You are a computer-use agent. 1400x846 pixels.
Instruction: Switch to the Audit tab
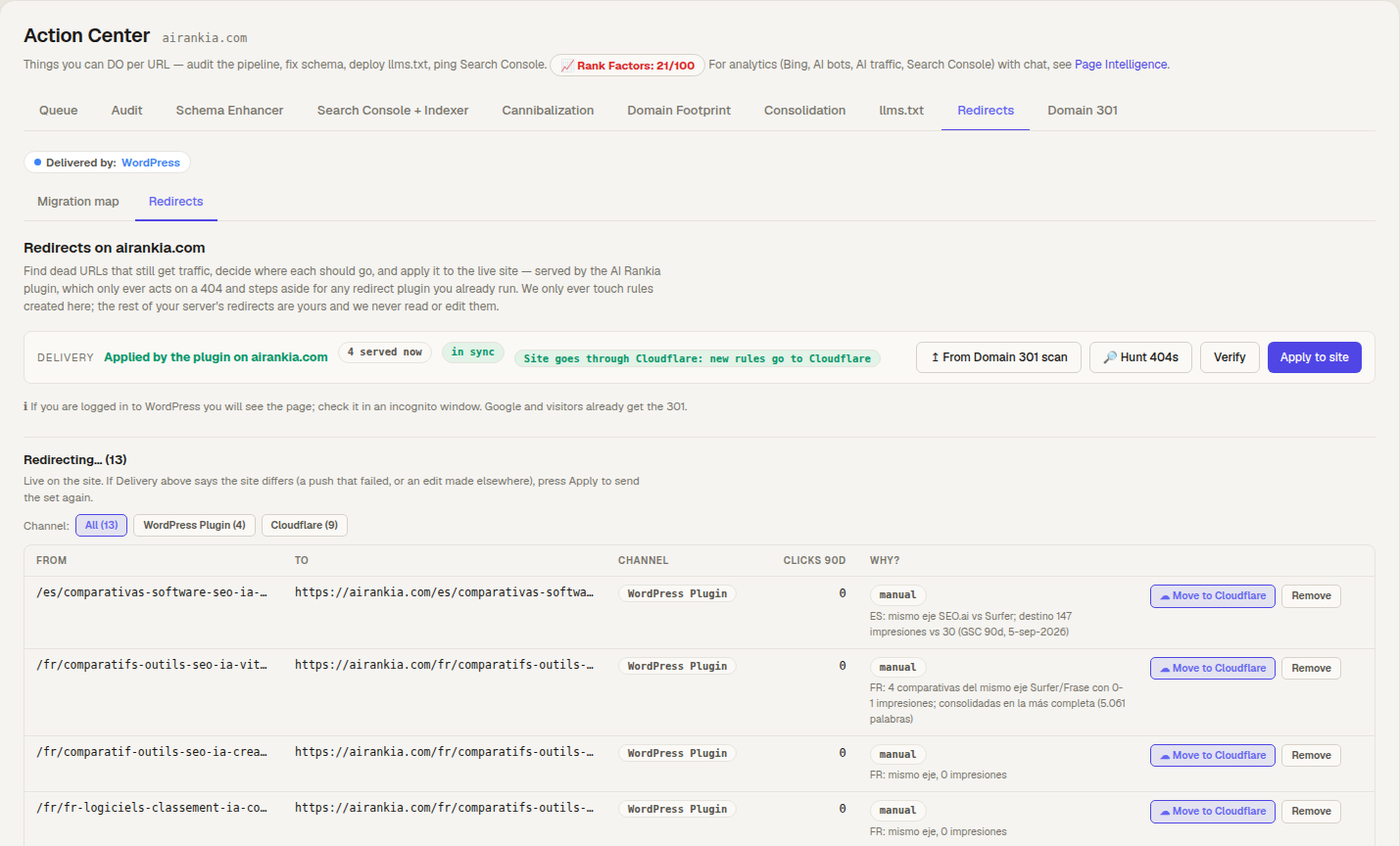(x=126, y=111)
